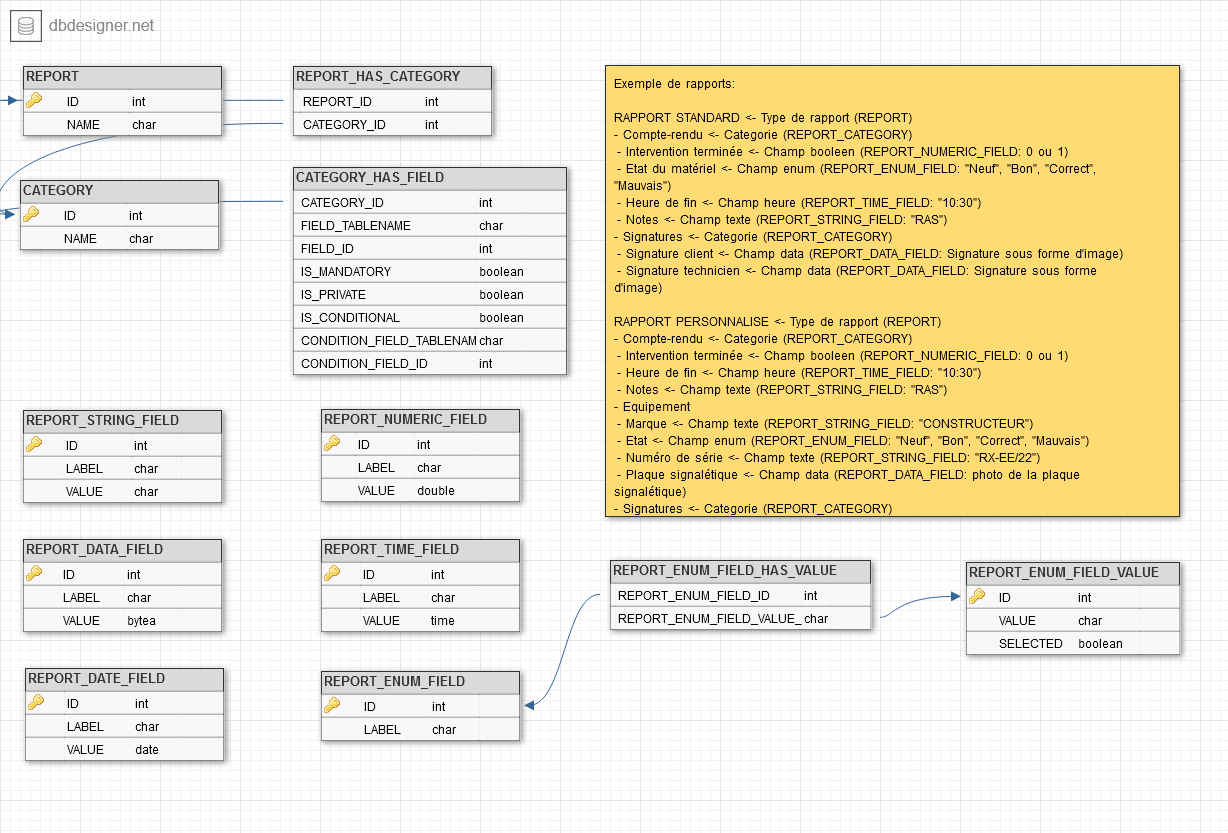
Task: Click VALUE time row in REPORT_TIME_FIELD
Action: coord(421,620)
